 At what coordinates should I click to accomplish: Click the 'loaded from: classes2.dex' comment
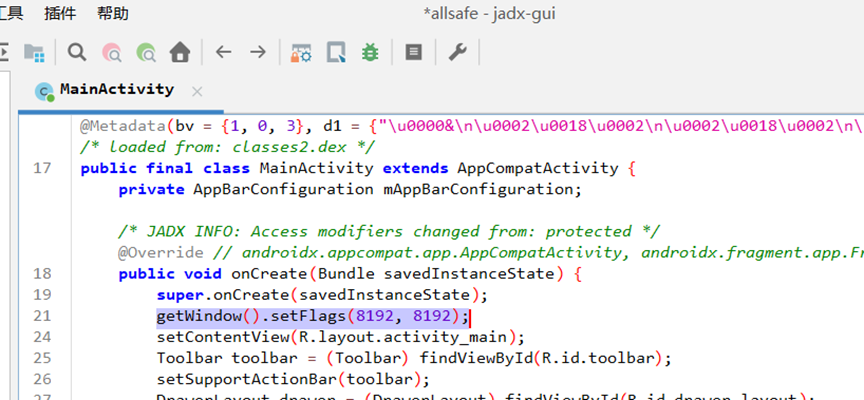coord(228,147)
